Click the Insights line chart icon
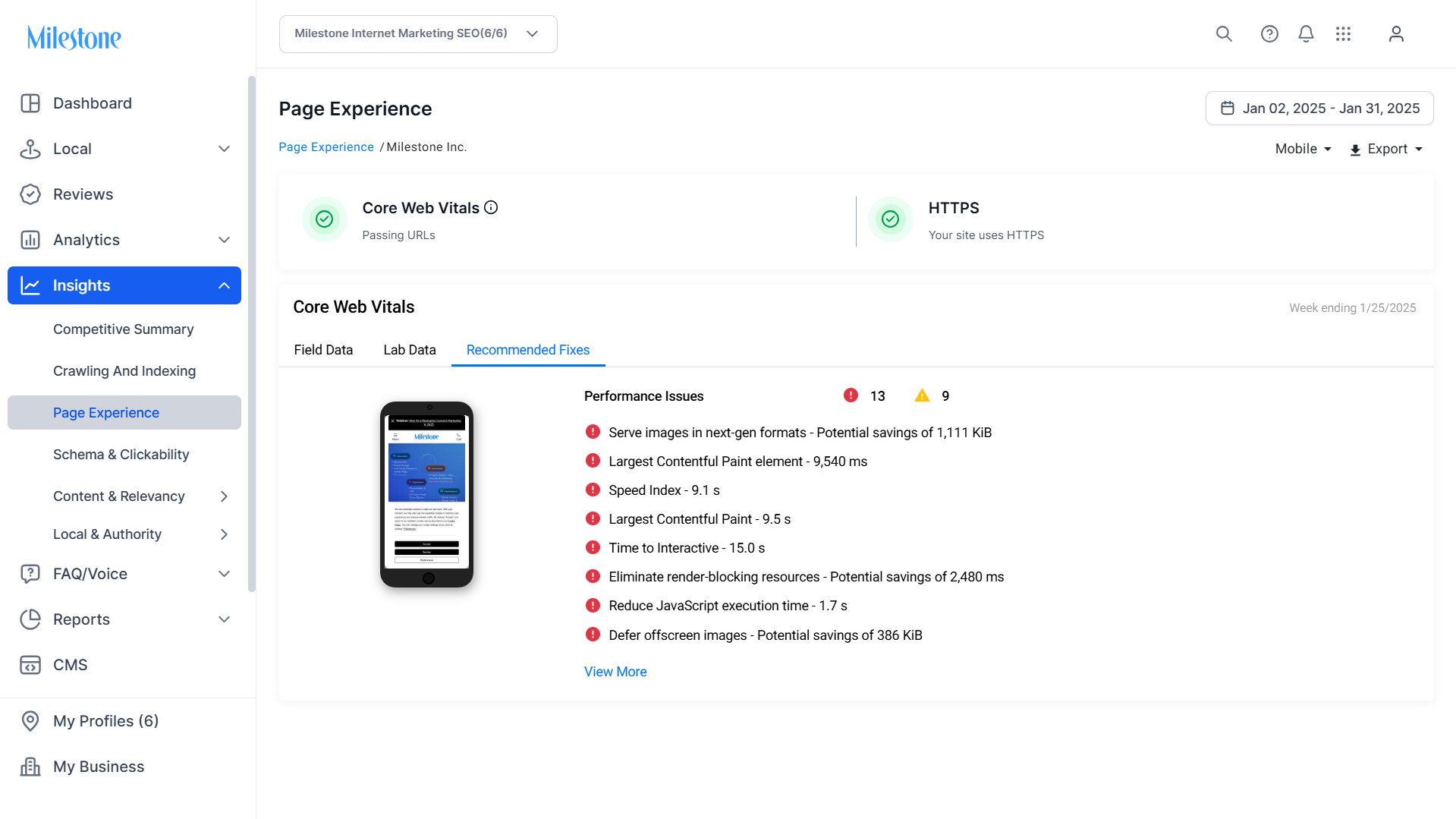Screen dimensions: 1456x819 tap(30, 285)
